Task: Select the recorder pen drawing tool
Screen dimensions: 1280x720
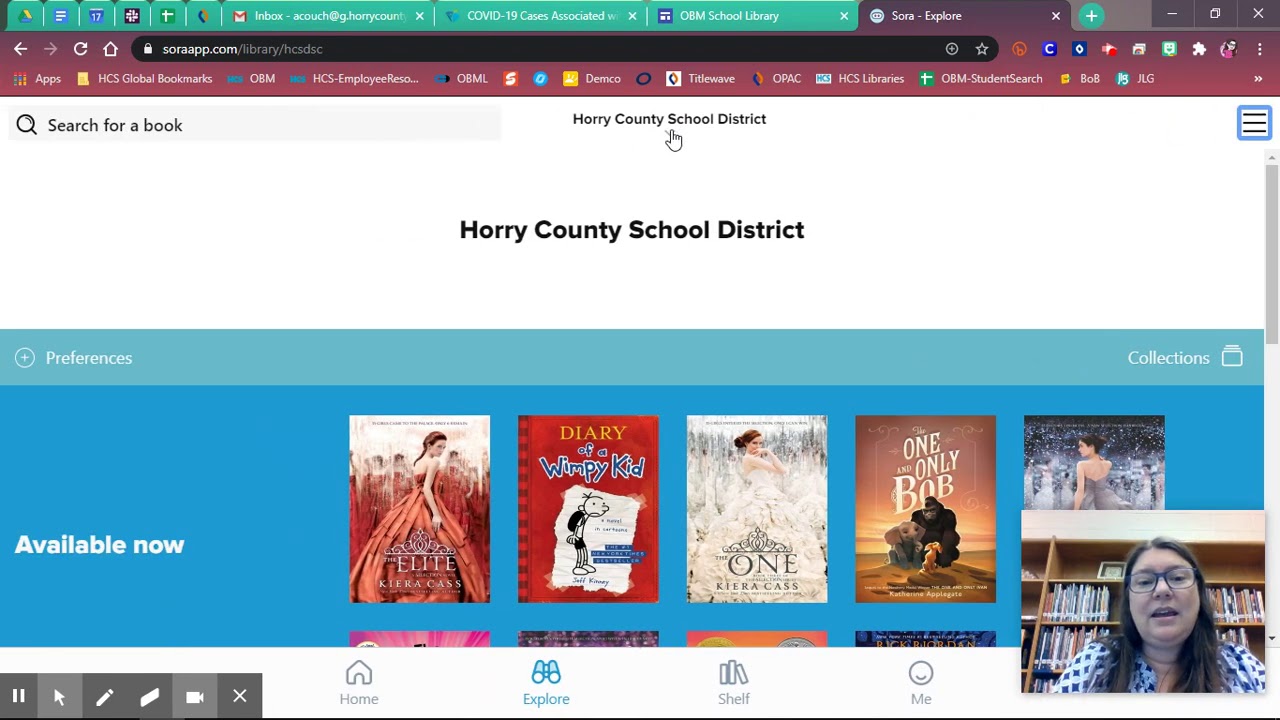Action: click(104, 697)
